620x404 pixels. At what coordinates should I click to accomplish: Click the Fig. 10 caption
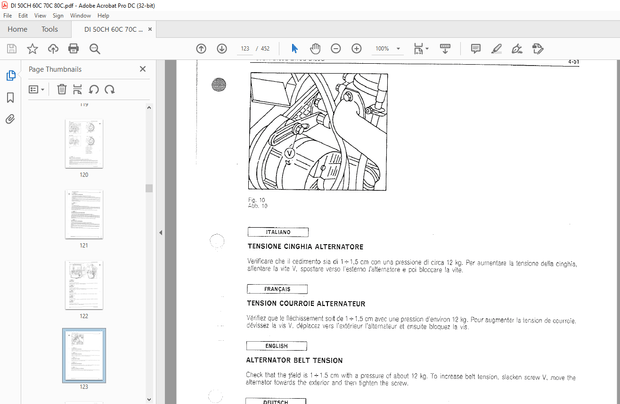(257, 200)
